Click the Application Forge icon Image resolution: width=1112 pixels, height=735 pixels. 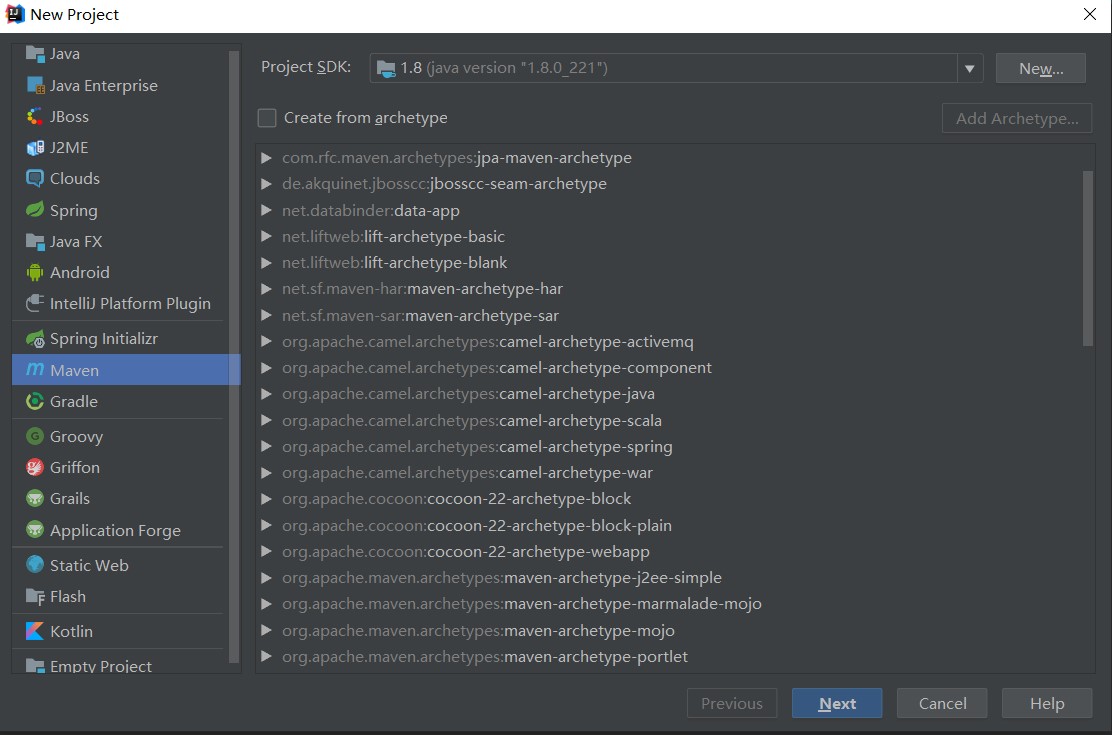pyautogui.click(x=35, y=530)
